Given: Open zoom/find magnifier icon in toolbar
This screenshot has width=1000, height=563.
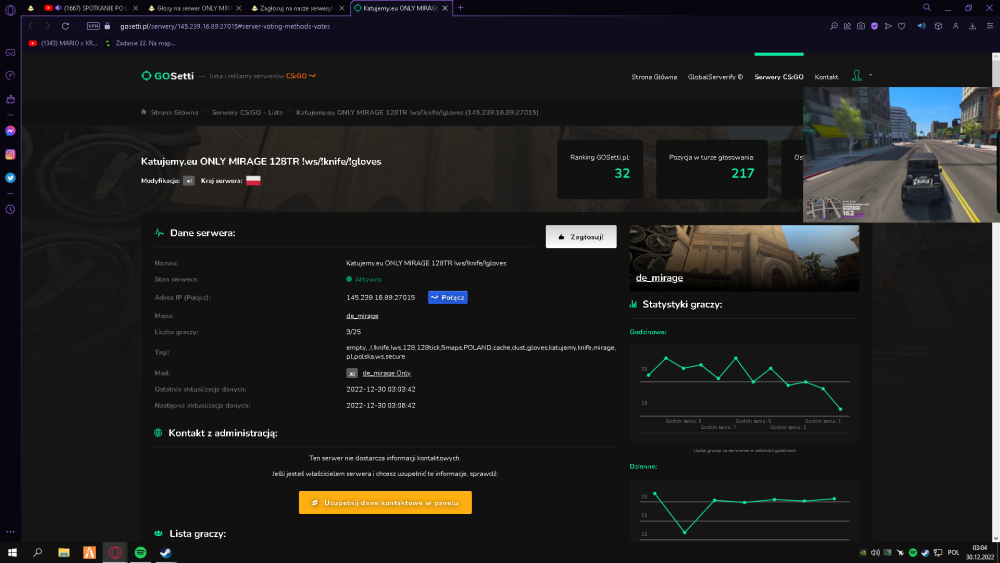Looking at the screenshot, I should coord(834,26).
